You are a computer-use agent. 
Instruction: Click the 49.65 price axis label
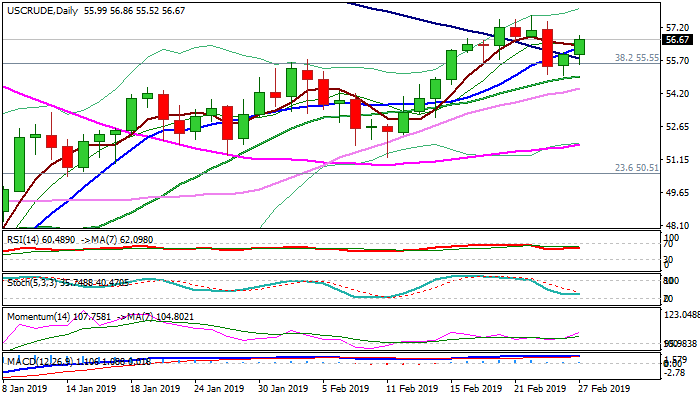pos(676,192)
